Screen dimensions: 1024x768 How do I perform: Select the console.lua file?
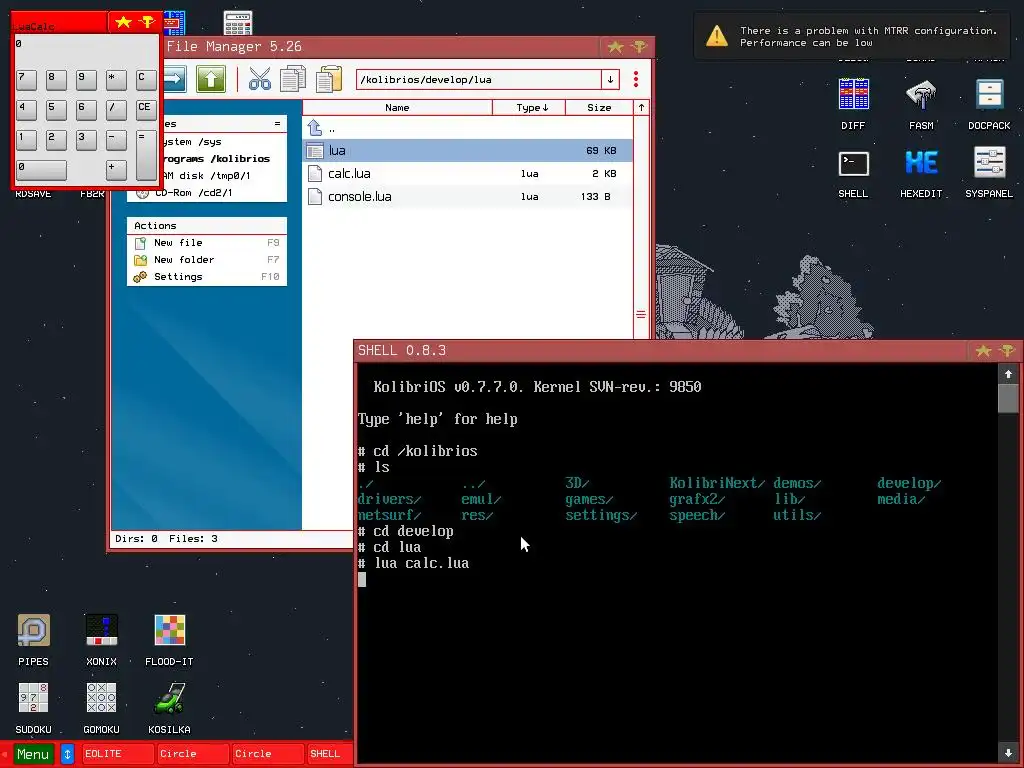pos(468,197)
